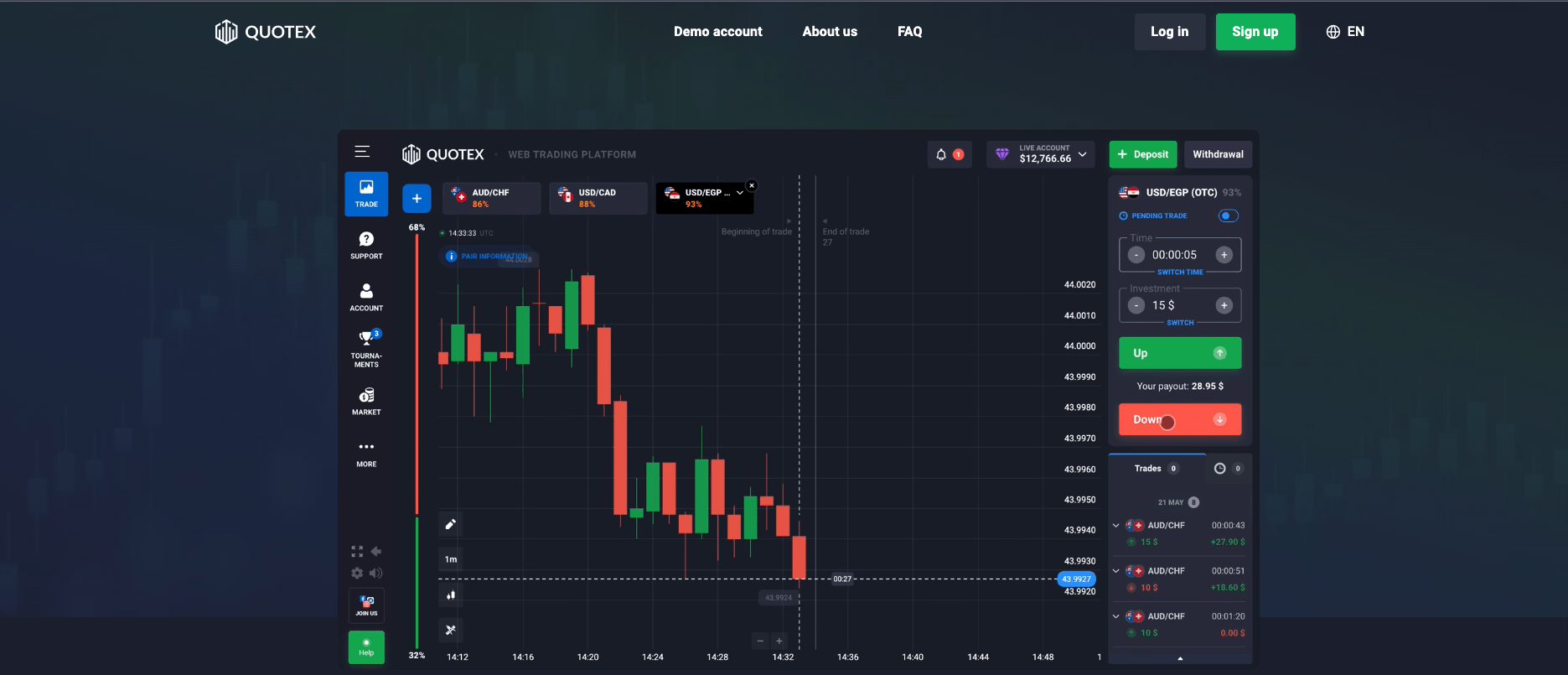Switch to the AUD/CHF asset tab

[x=491, y=198]
